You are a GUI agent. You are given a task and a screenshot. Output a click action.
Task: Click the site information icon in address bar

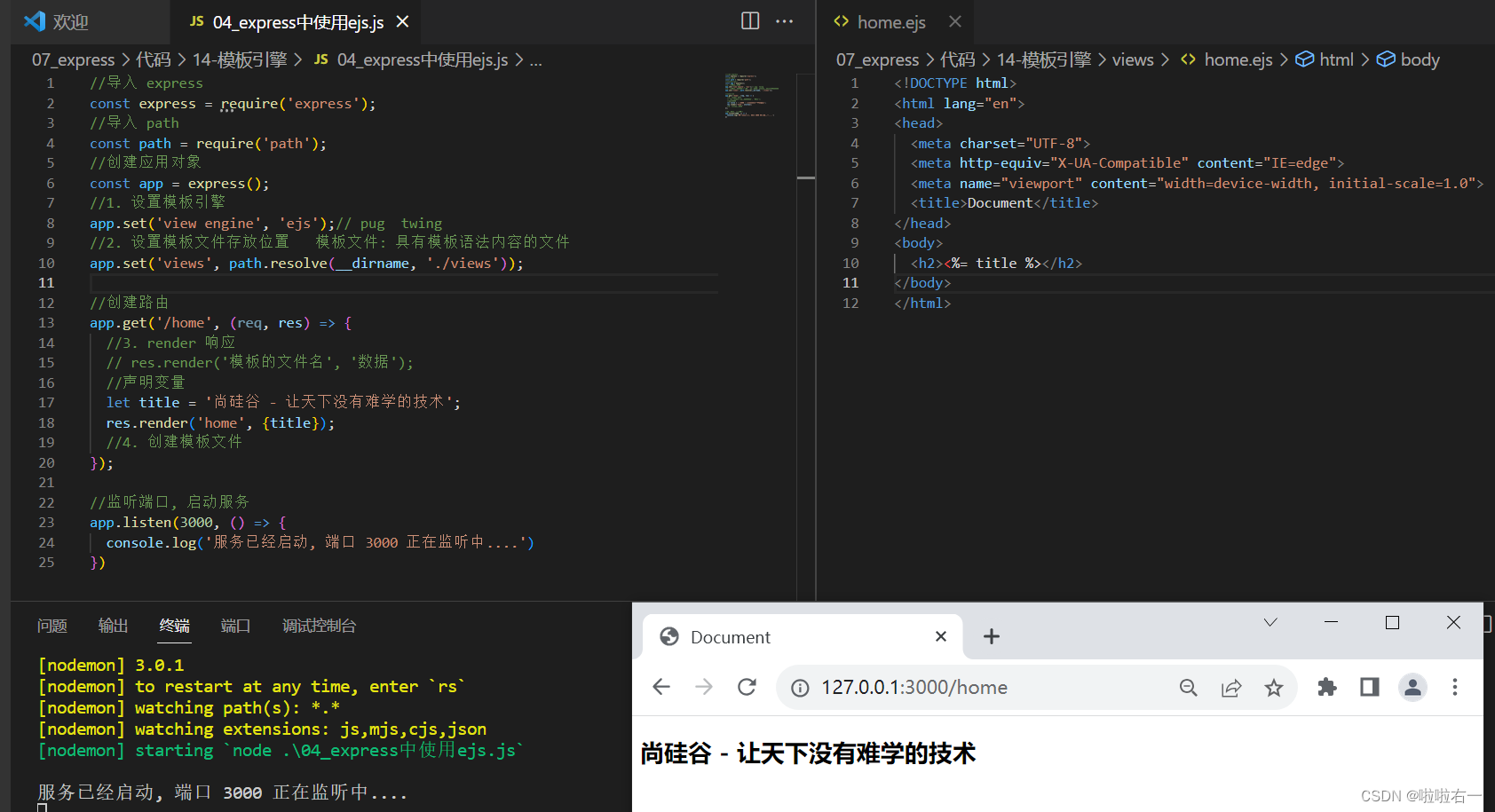click(800, 688)
